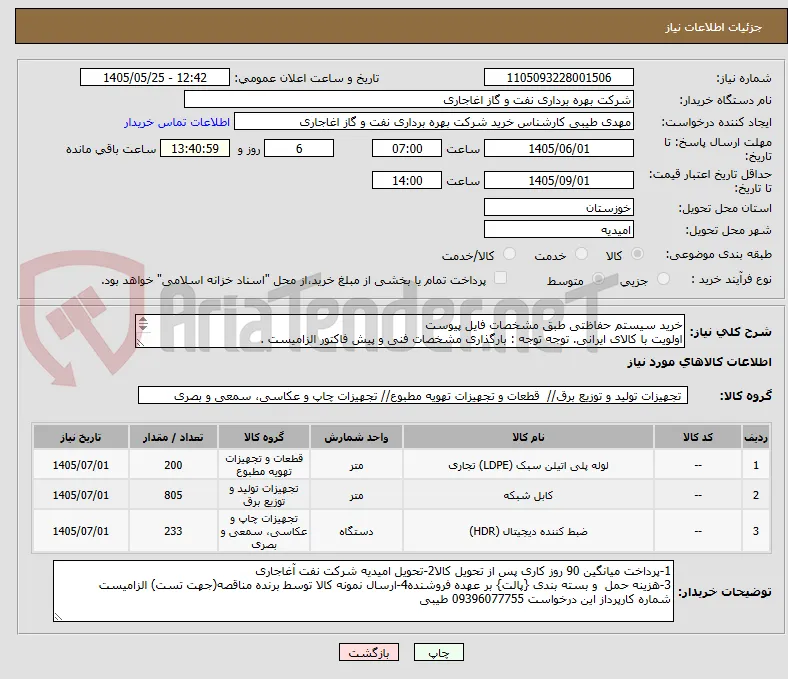The height and width of the screenshot is (679, 788).
Task: Click the response deadline date 1405/06/01
Action: 559,148
